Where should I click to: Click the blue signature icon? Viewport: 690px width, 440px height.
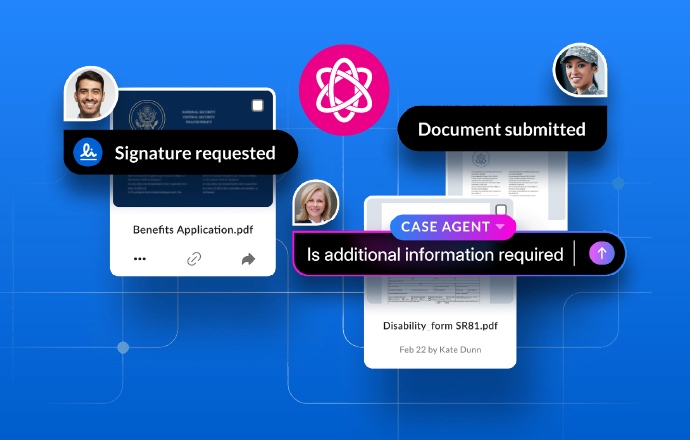pos(88,153)
